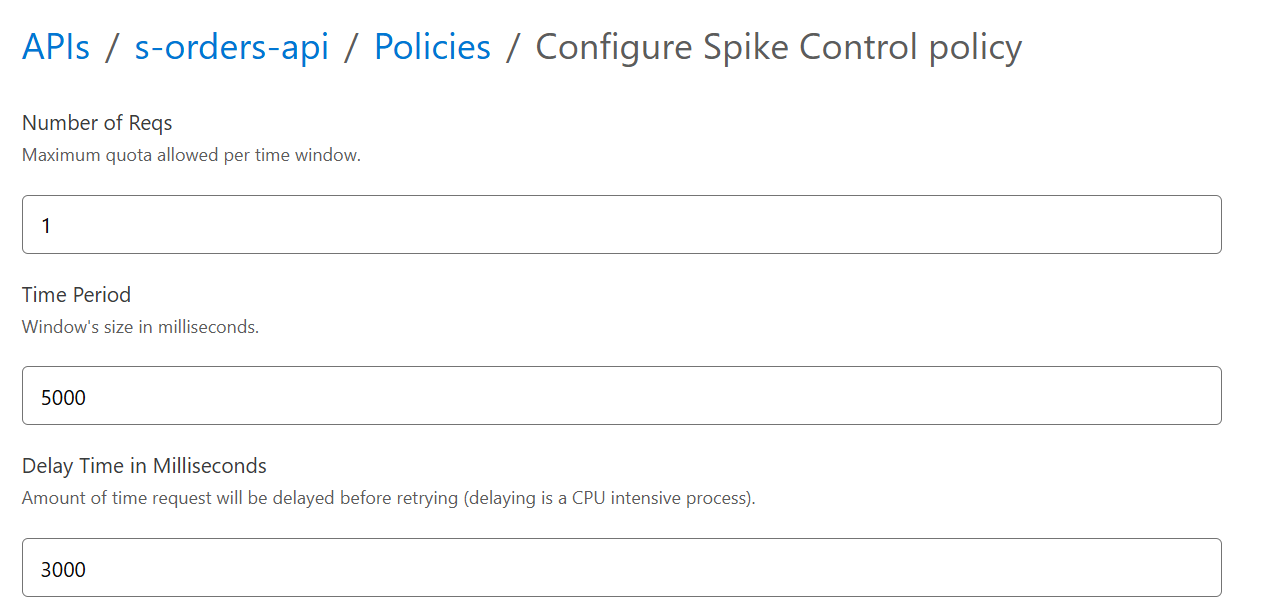
Task: Go to the APIs breadcrumb link
Action: [x=56, y=47]
